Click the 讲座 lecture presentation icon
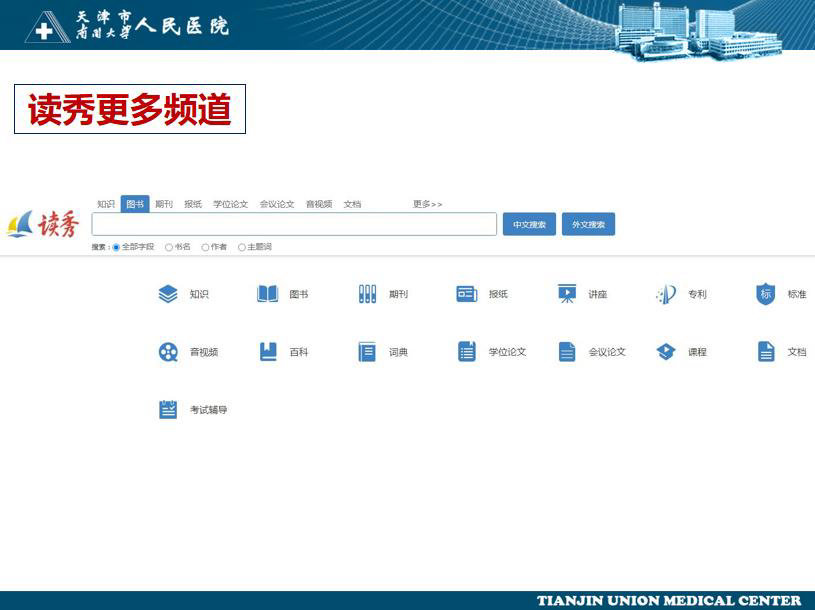This screenshot has height=610, width=815. (567, 294)
